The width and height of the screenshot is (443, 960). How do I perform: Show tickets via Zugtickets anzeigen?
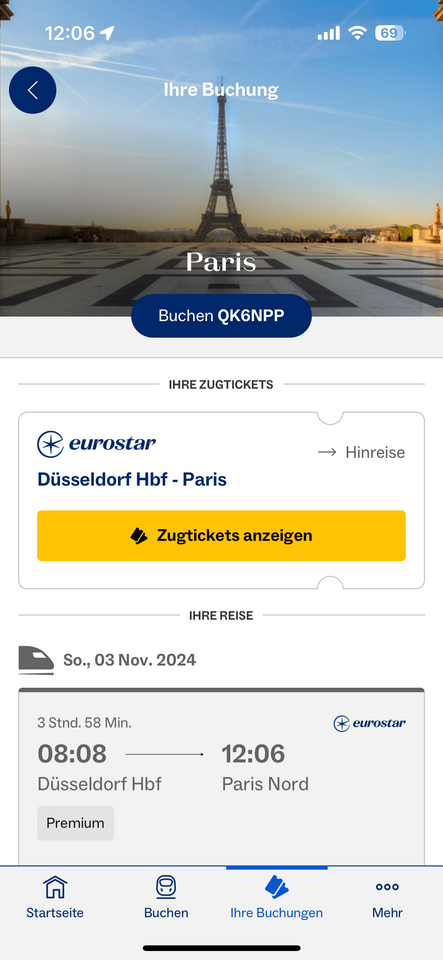(222, 536)
